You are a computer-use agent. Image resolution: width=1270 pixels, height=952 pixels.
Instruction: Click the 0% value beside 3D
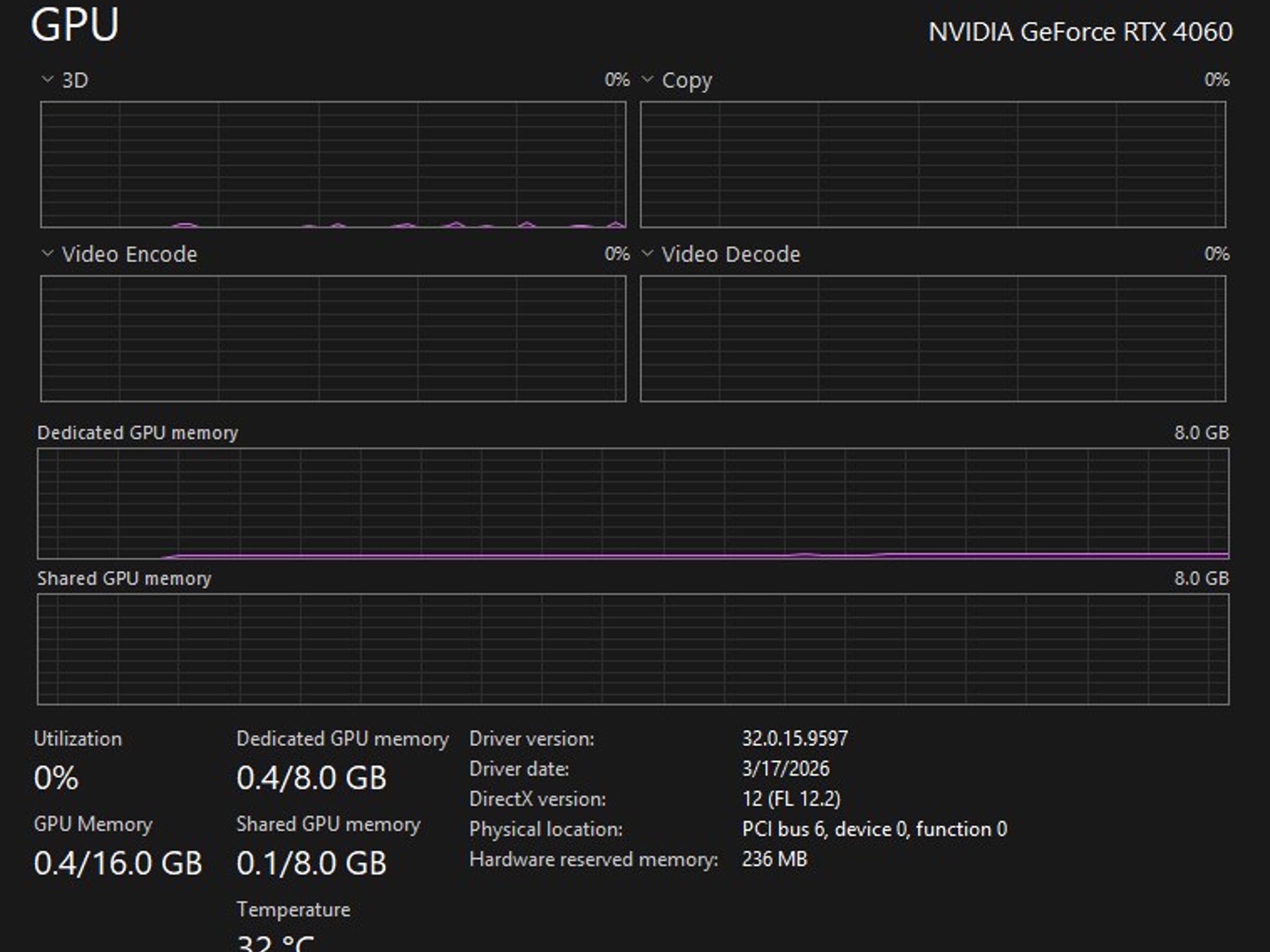pos(617,79)
